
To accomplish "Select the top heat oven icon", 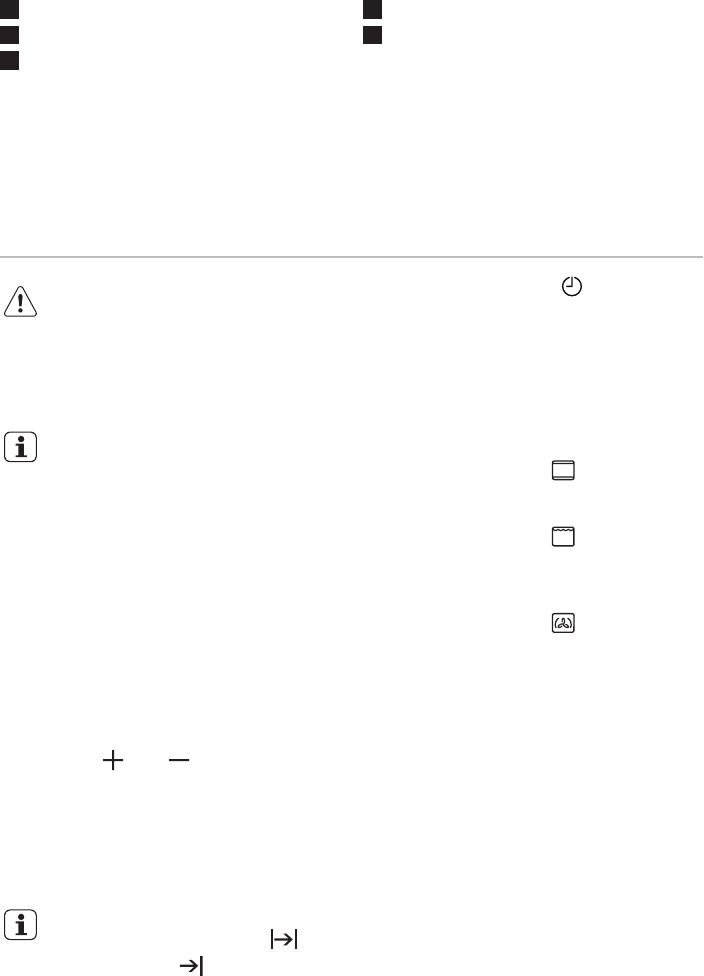I will pos(563,537).
